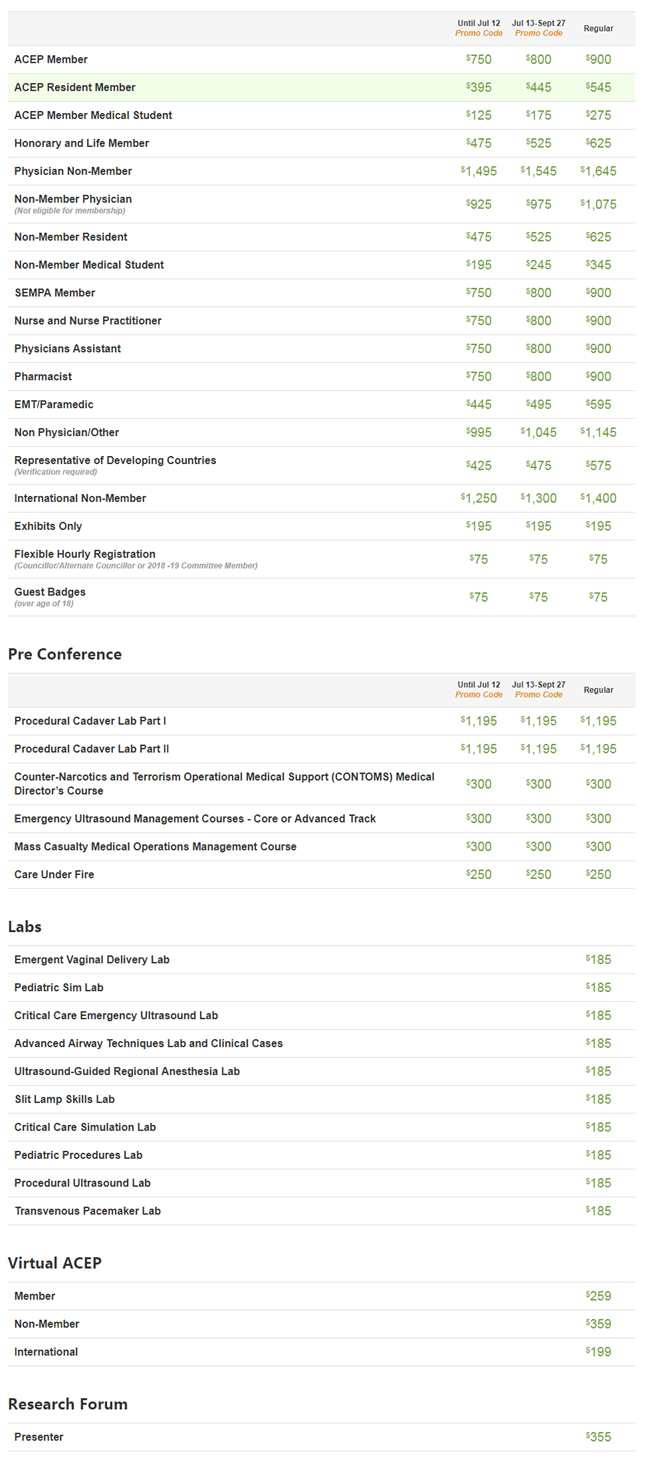Select the Exhibits Only label
Viewport: 650px width, 1460px height.
click(x=48, y=527)
